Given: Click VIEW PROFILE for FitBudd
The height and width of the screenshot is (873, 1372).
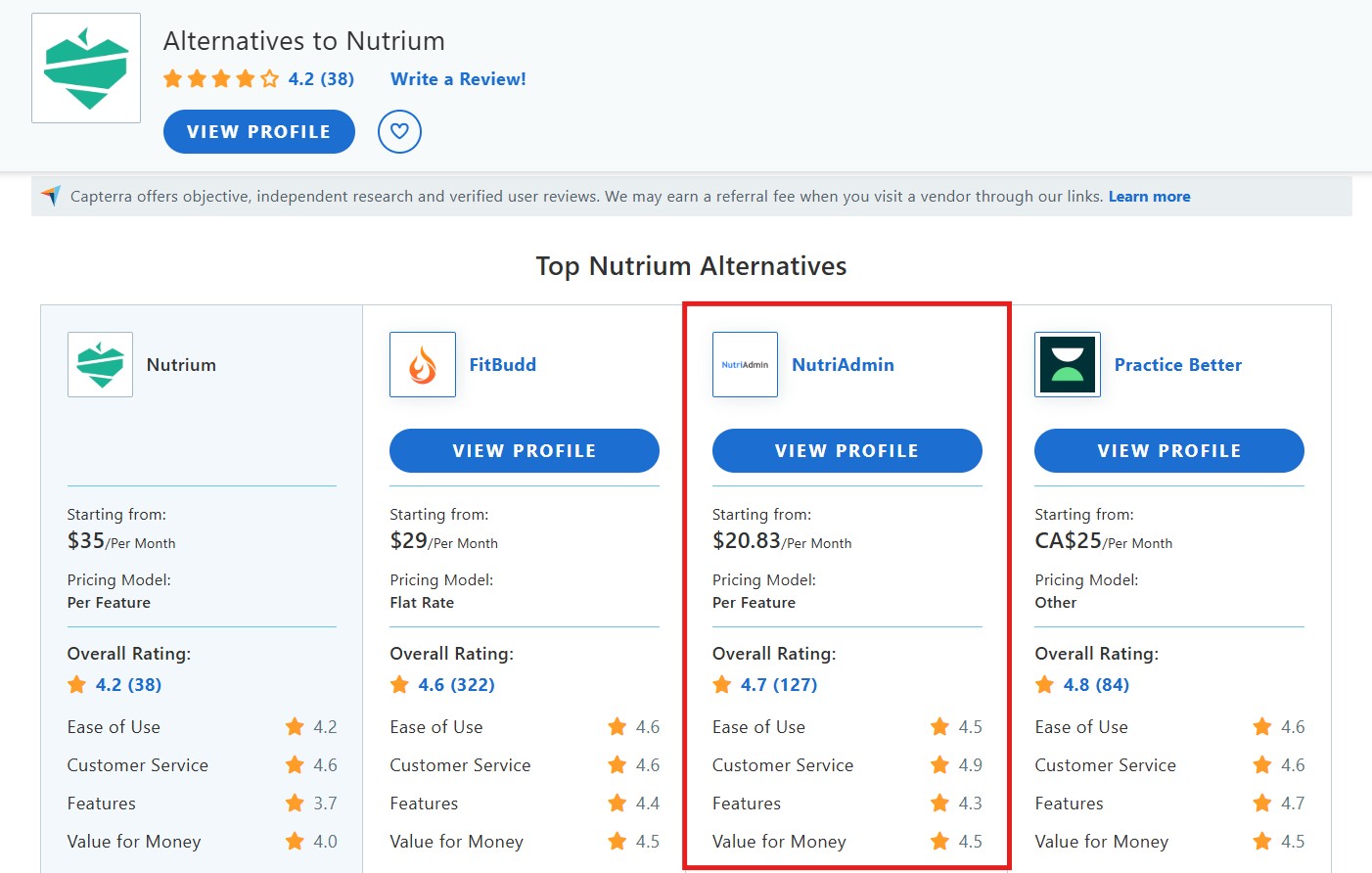Looking at the screenshot, I should coord(524,450).
